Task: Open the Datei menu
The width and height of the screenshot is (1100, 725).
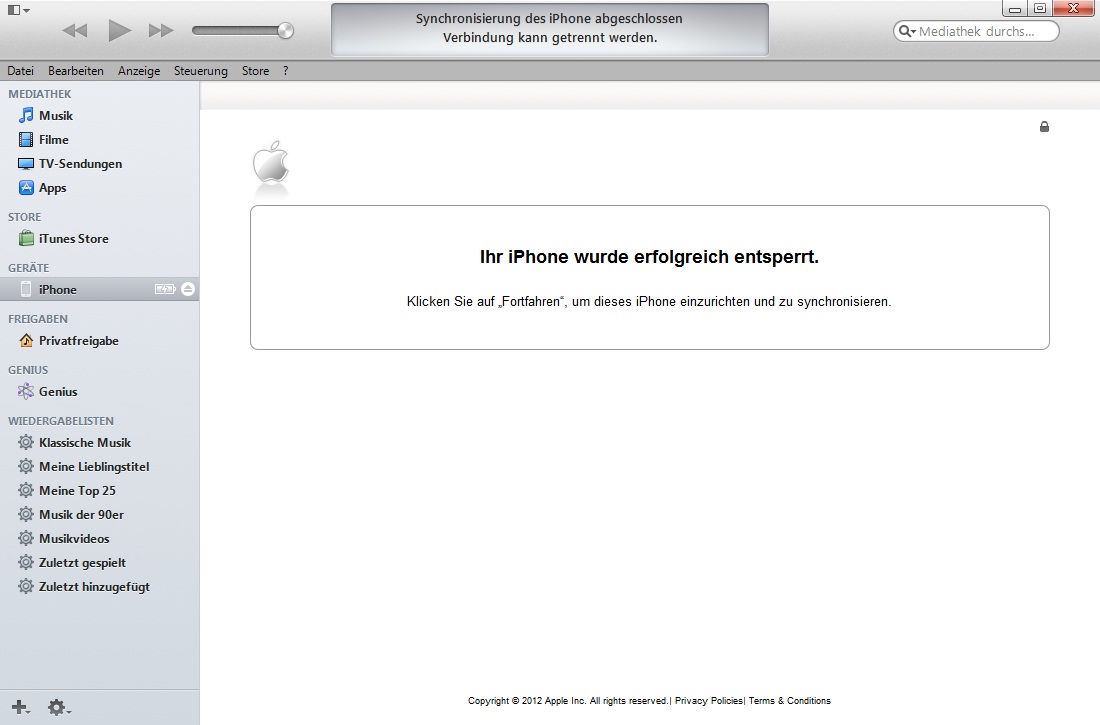Action: click(21, 71)
